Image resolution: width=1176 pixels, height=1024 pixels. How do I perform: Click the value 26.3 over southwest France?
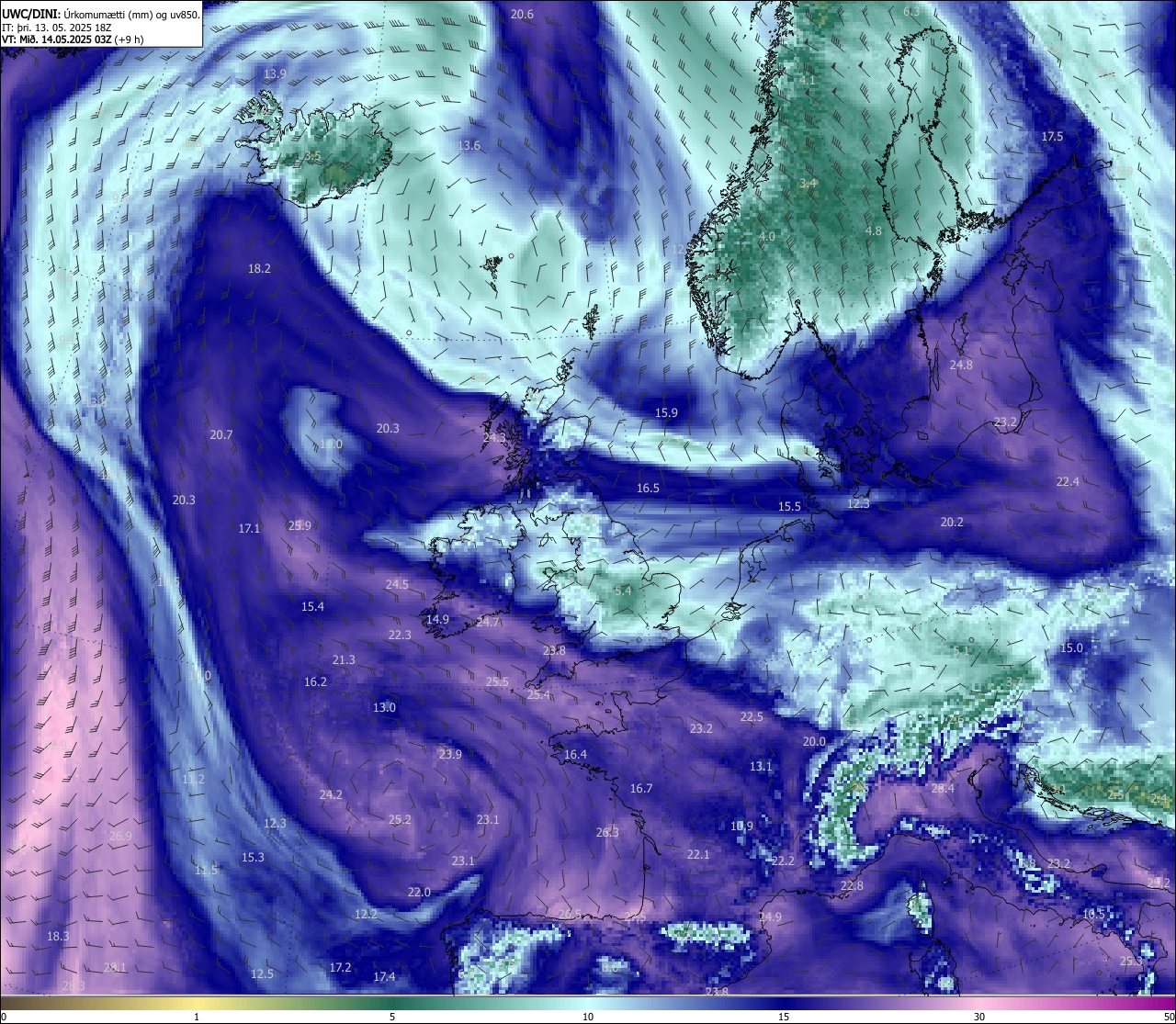click(x=607, y=832)
